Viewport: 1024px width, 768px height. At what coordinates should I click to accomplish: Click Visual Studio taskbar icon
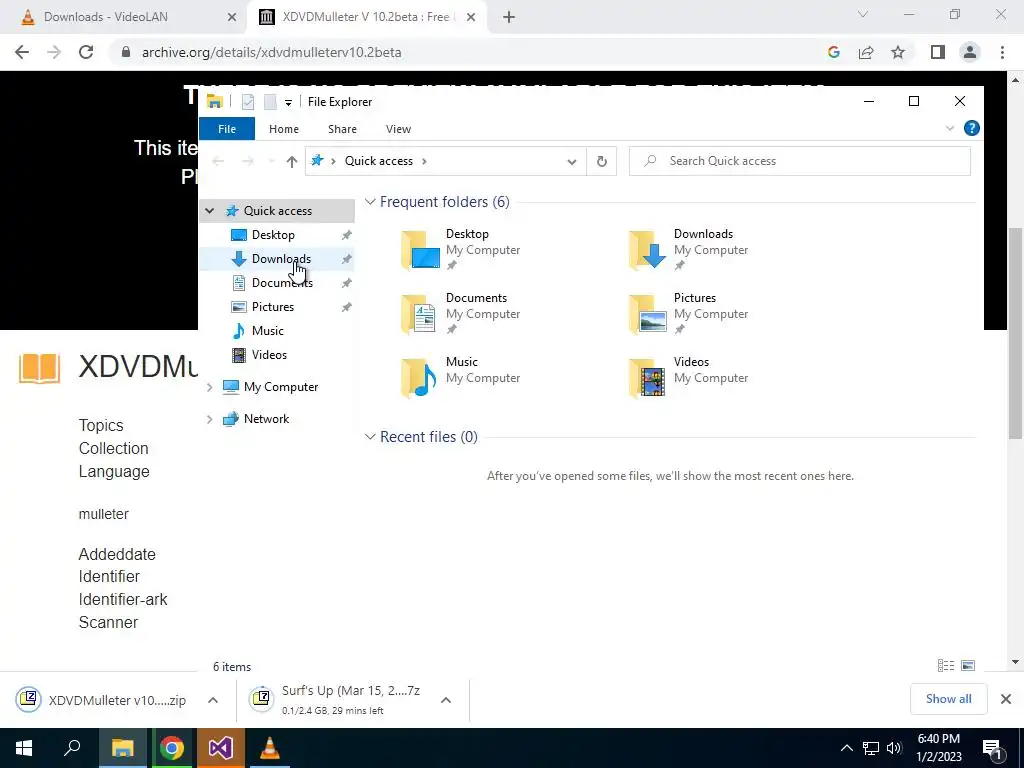pyautogui.click(x=221, y=748)
